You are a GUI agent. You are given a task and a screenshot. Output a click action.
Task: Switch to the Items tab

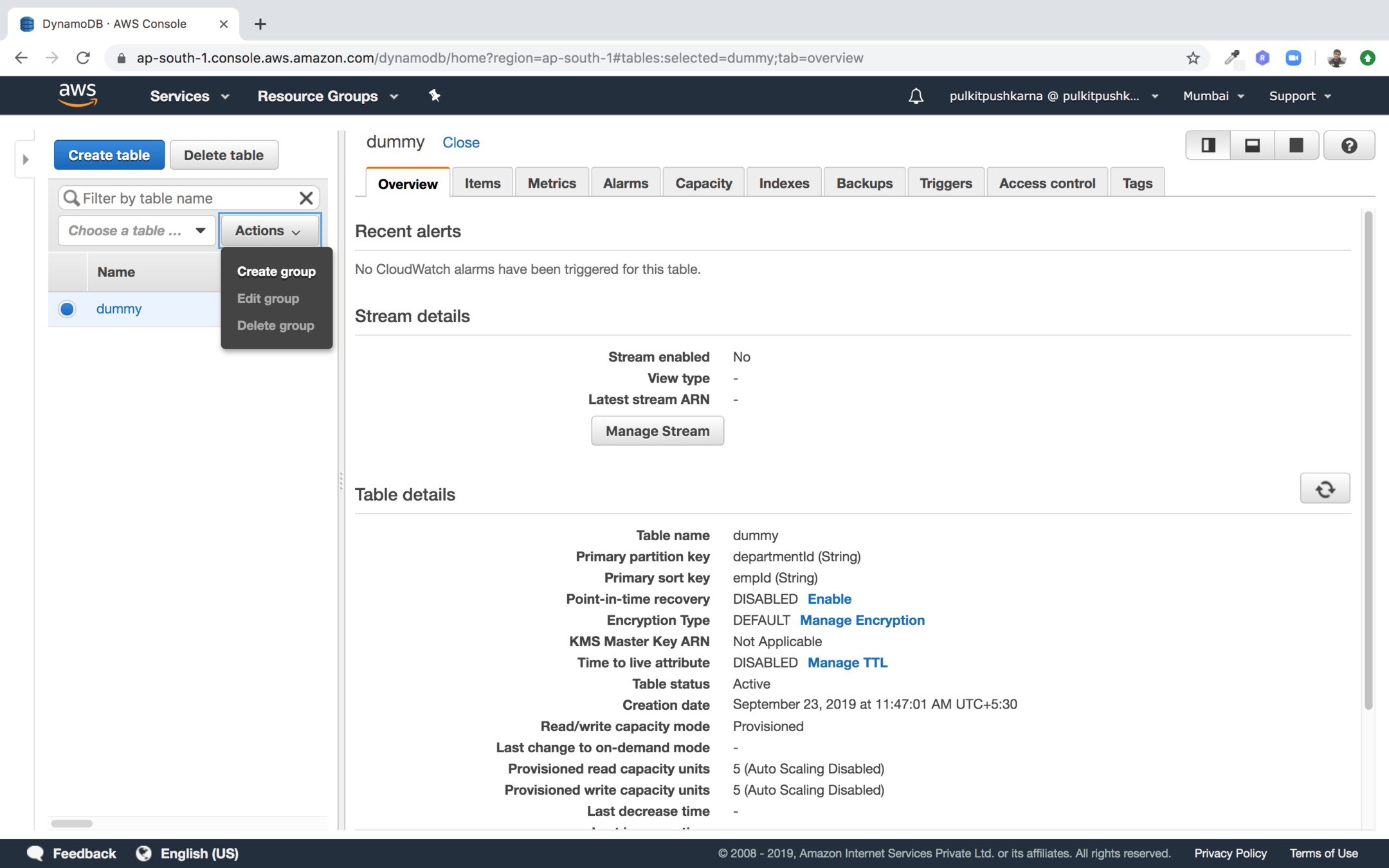(x=482, y=183)
